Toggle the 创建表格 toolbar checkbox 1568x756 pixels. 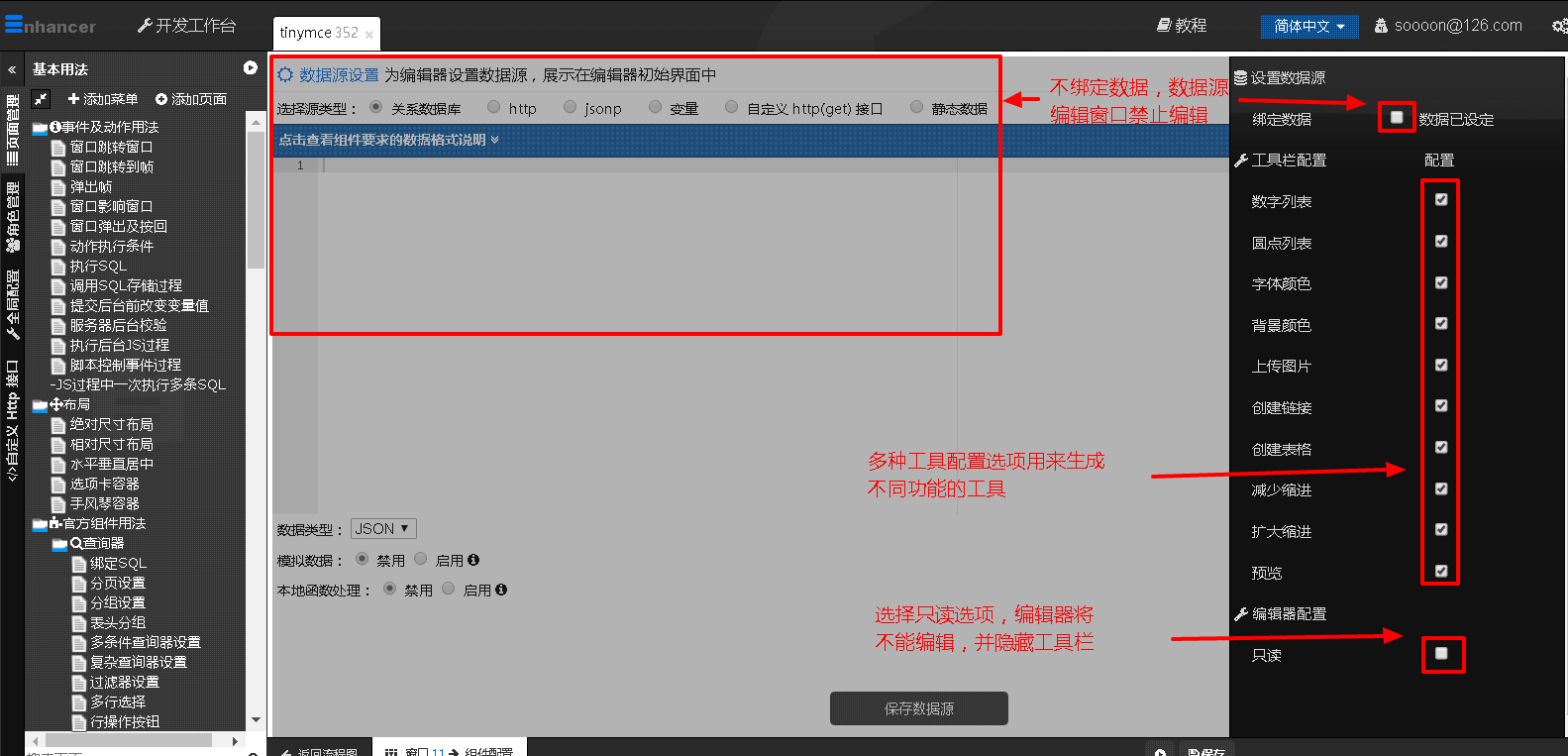click(x=1441, y=447)
